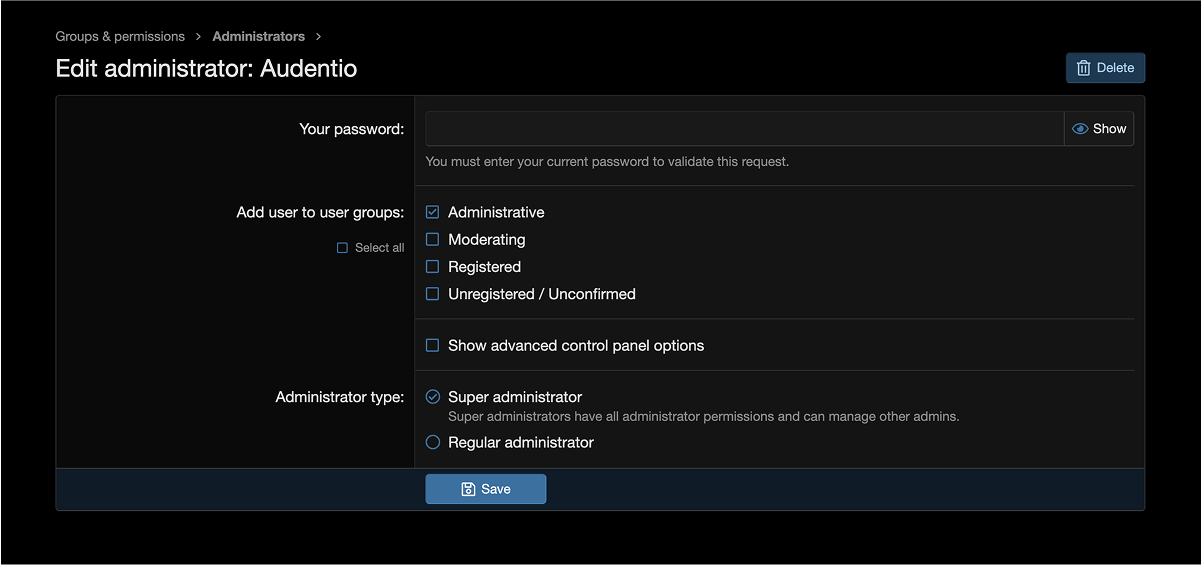Viewport: 1201px width, 565px height.
Task: Tick Unregistered / Unconfirmed group checkbox
Action: tap(433, 294)
